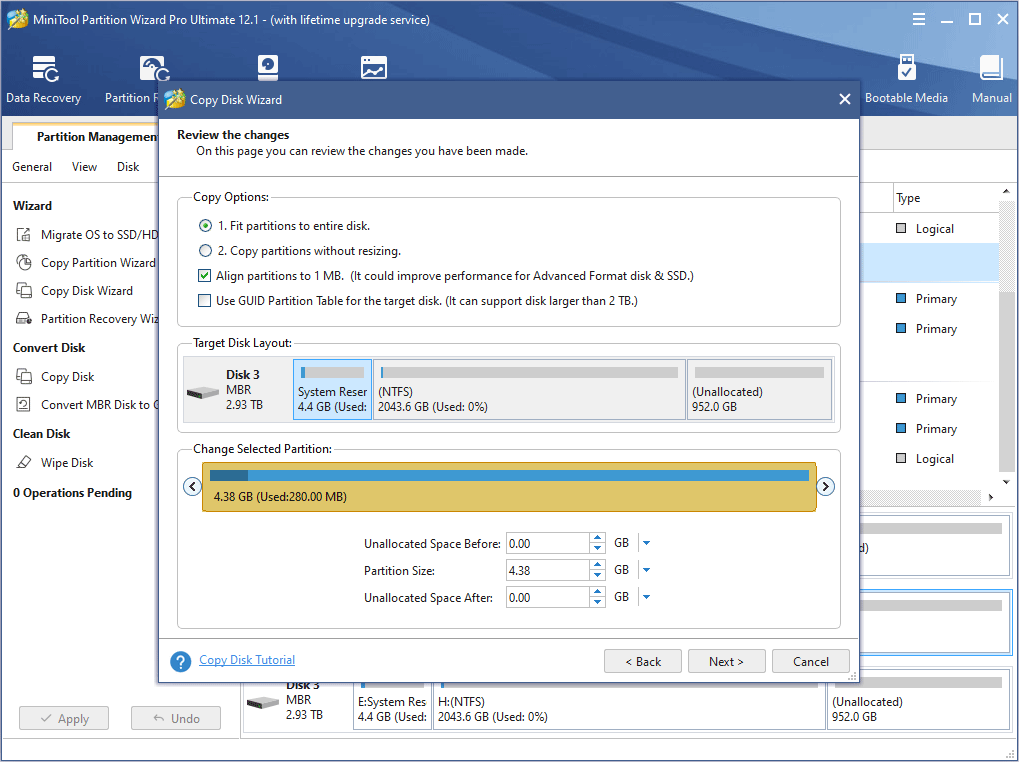Click 0 Operations Pending label
Image resolution: width=1019 pixels, height=762 pixels.
click(x=72, y=493)
